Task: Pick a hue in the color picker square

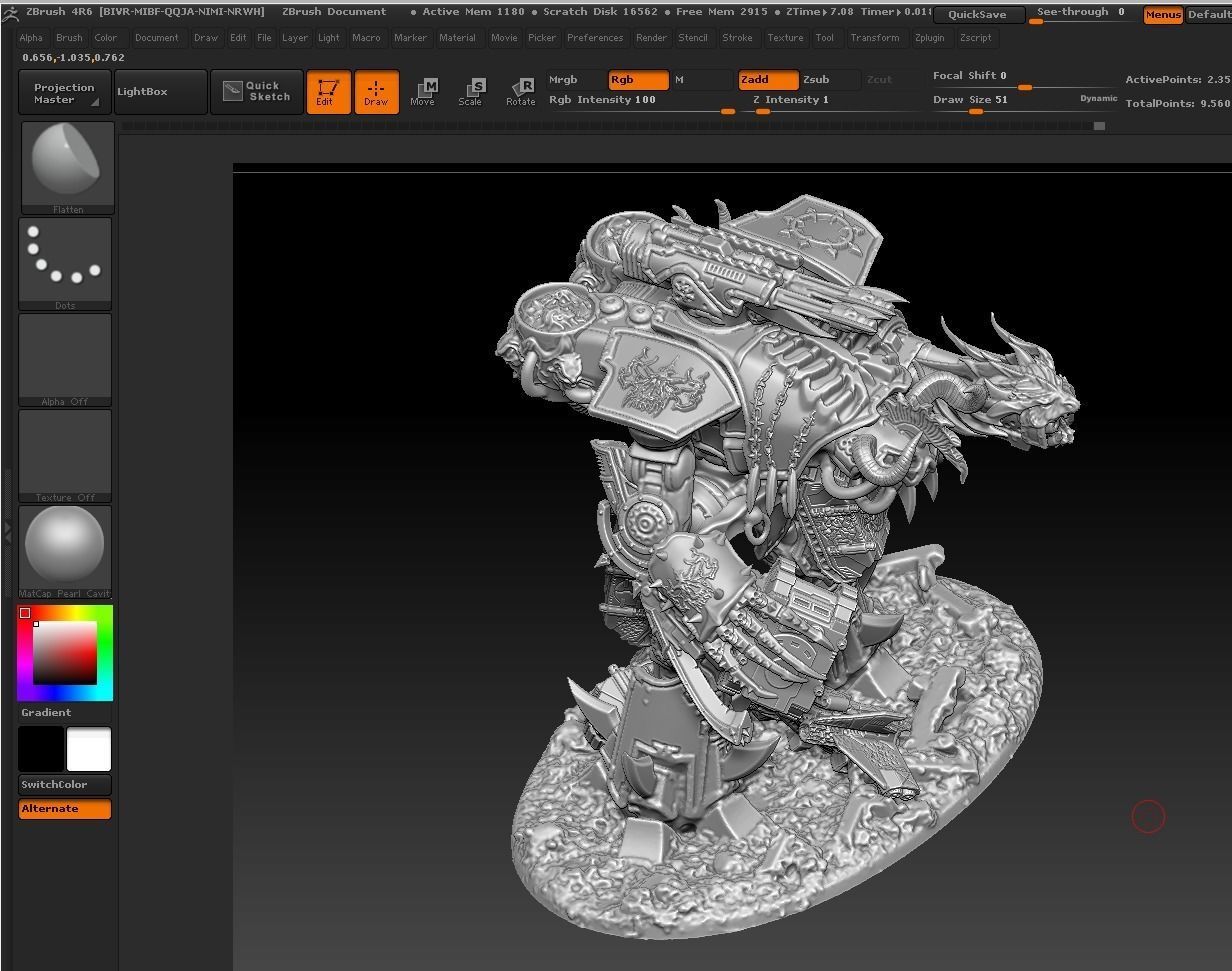Action: (65, 653)
